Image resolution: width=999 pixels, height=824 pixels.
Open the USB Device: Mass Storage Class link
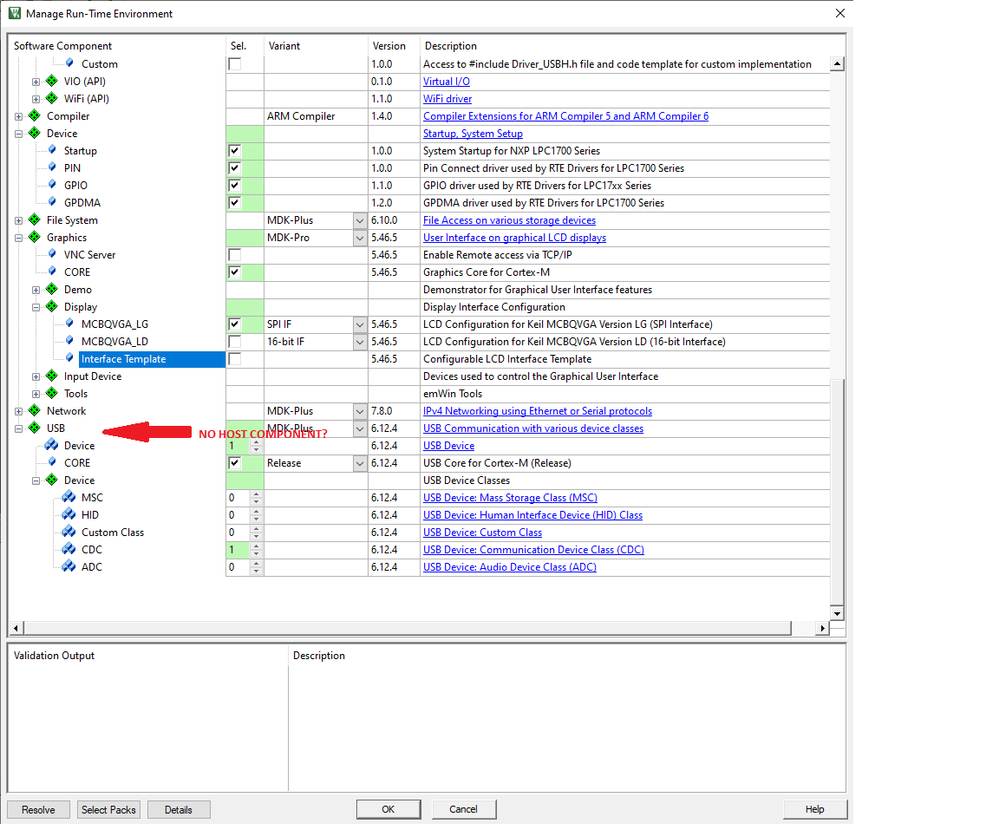(x=510, y=498)
